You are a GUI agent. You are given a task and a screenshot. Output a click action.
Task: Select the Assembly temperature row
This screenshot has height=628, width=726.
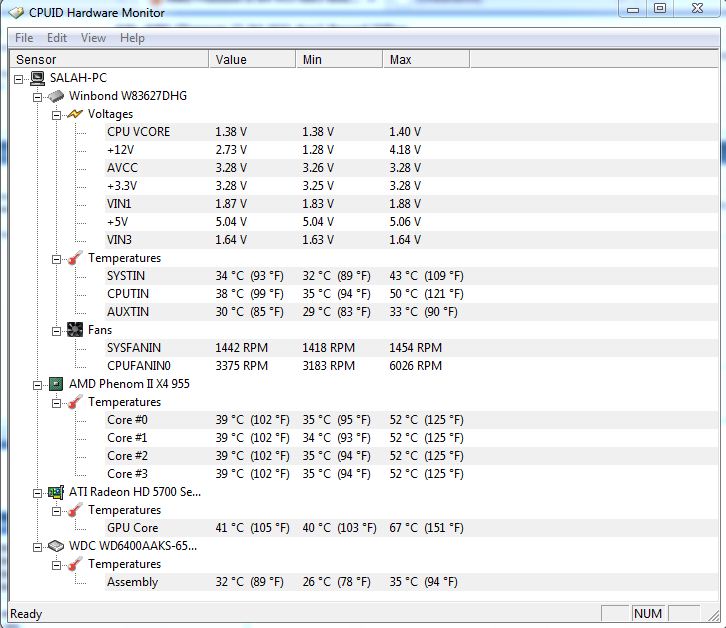coord(411,582)
